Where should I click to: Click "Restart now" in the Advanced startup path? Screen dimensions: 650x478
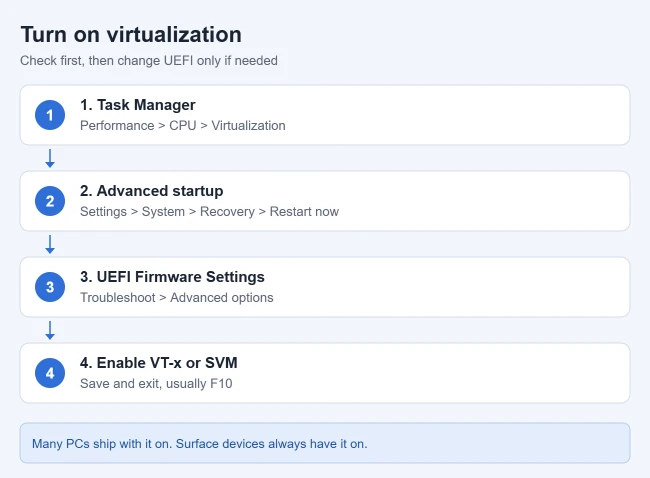[304, 211]
